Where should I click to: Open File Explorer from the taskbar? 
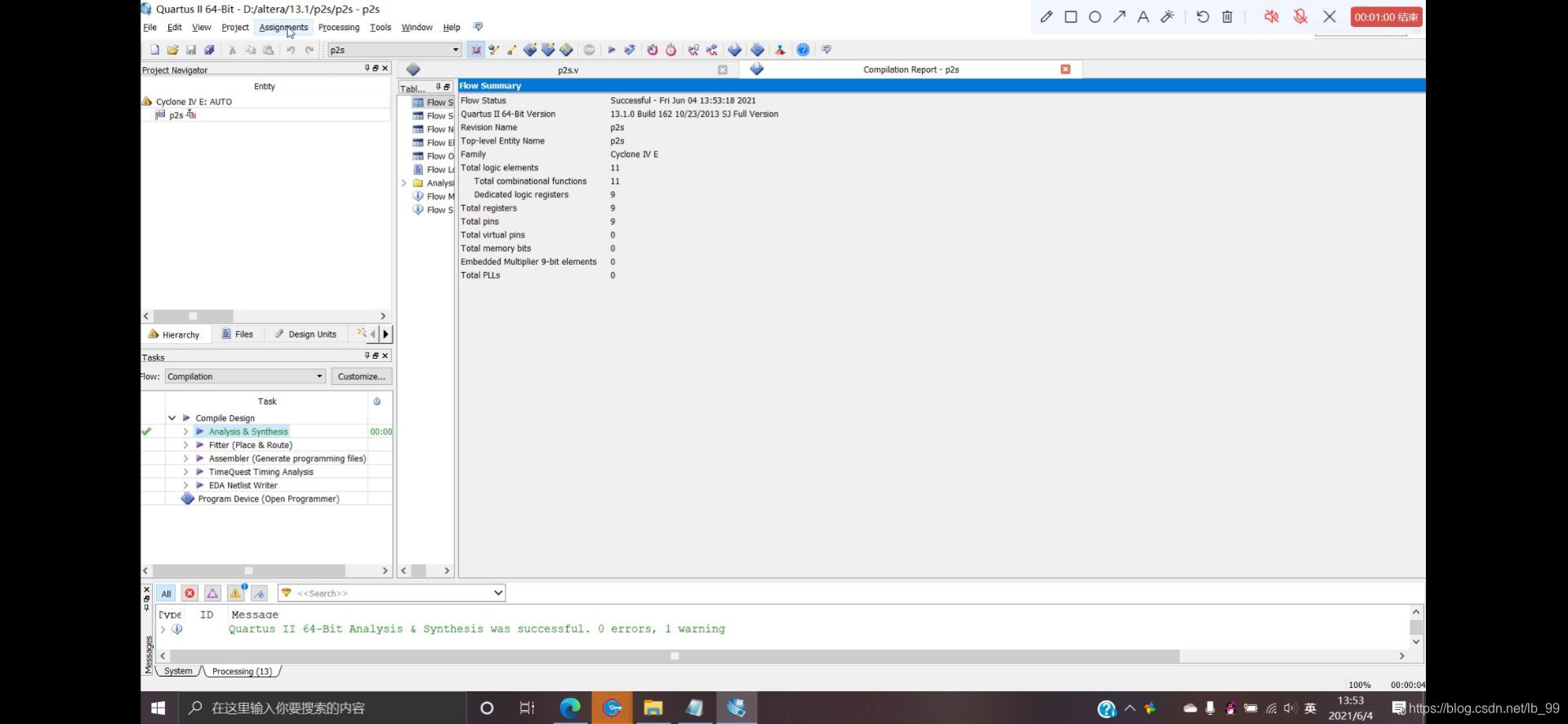pyautogui.click(x=653, y=708)
